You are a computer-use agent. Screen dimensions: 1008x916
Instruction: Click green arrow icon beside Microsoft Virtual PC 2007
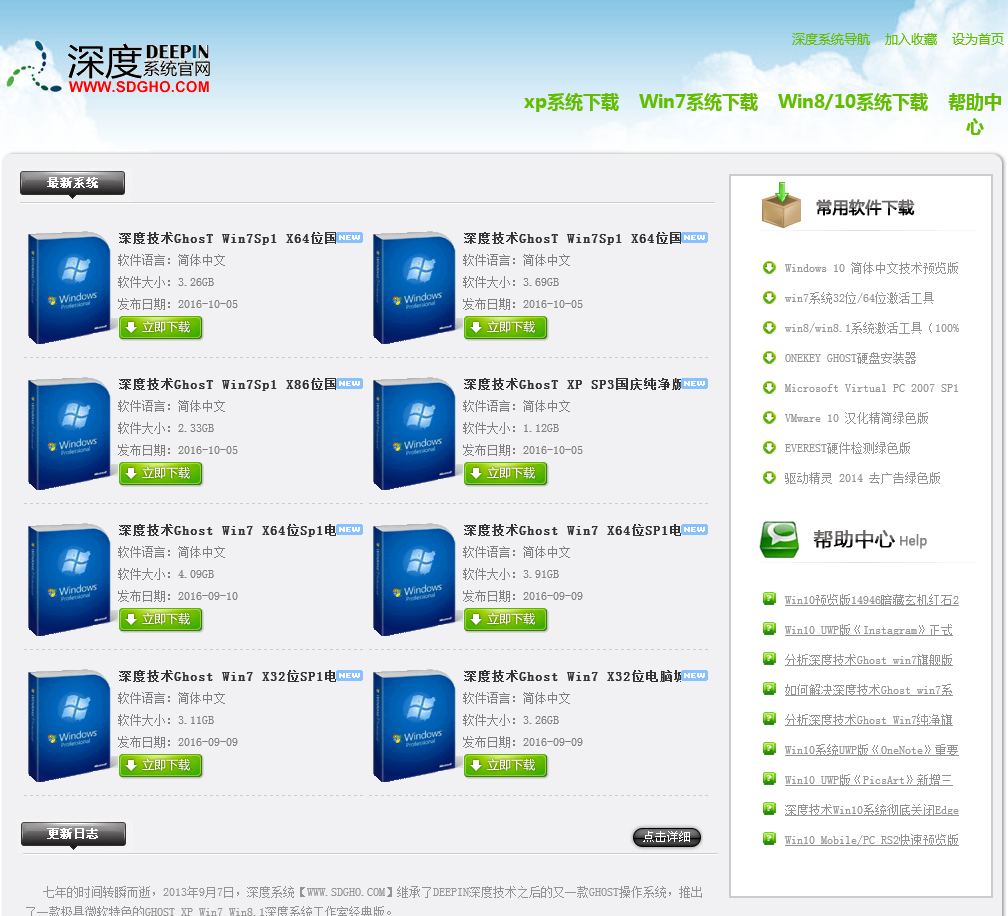coord(769,388)
